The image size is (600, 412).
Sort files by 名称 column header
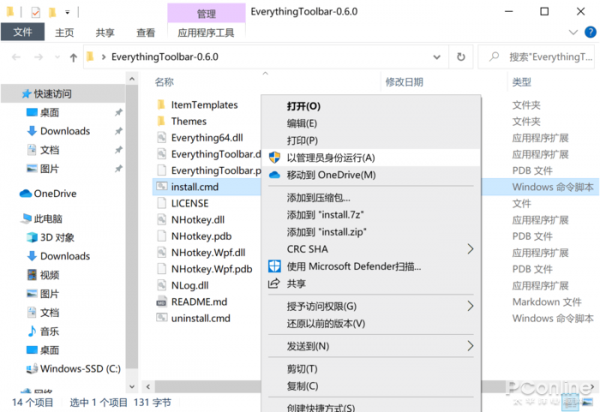pyautogui.click(x=165, y=81)
